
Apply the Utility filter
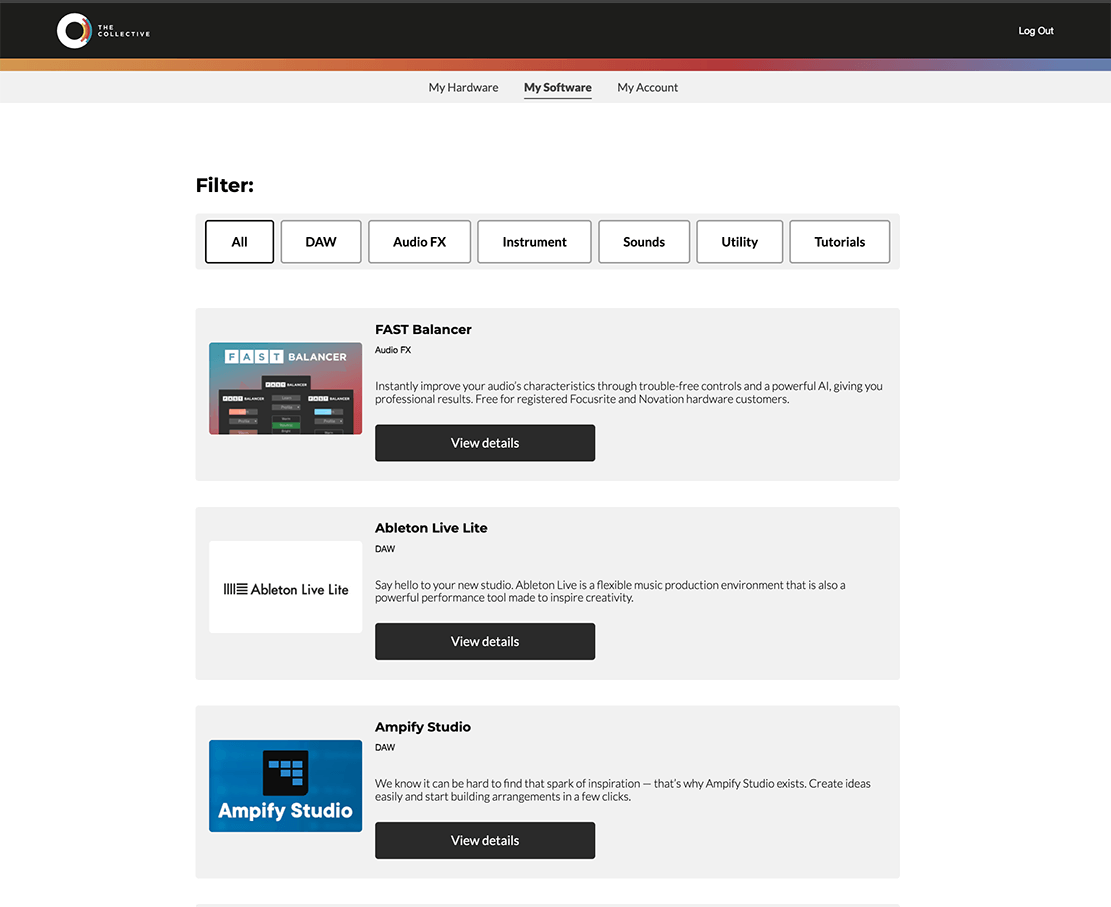pyautogui.click(x=739, y=242)
